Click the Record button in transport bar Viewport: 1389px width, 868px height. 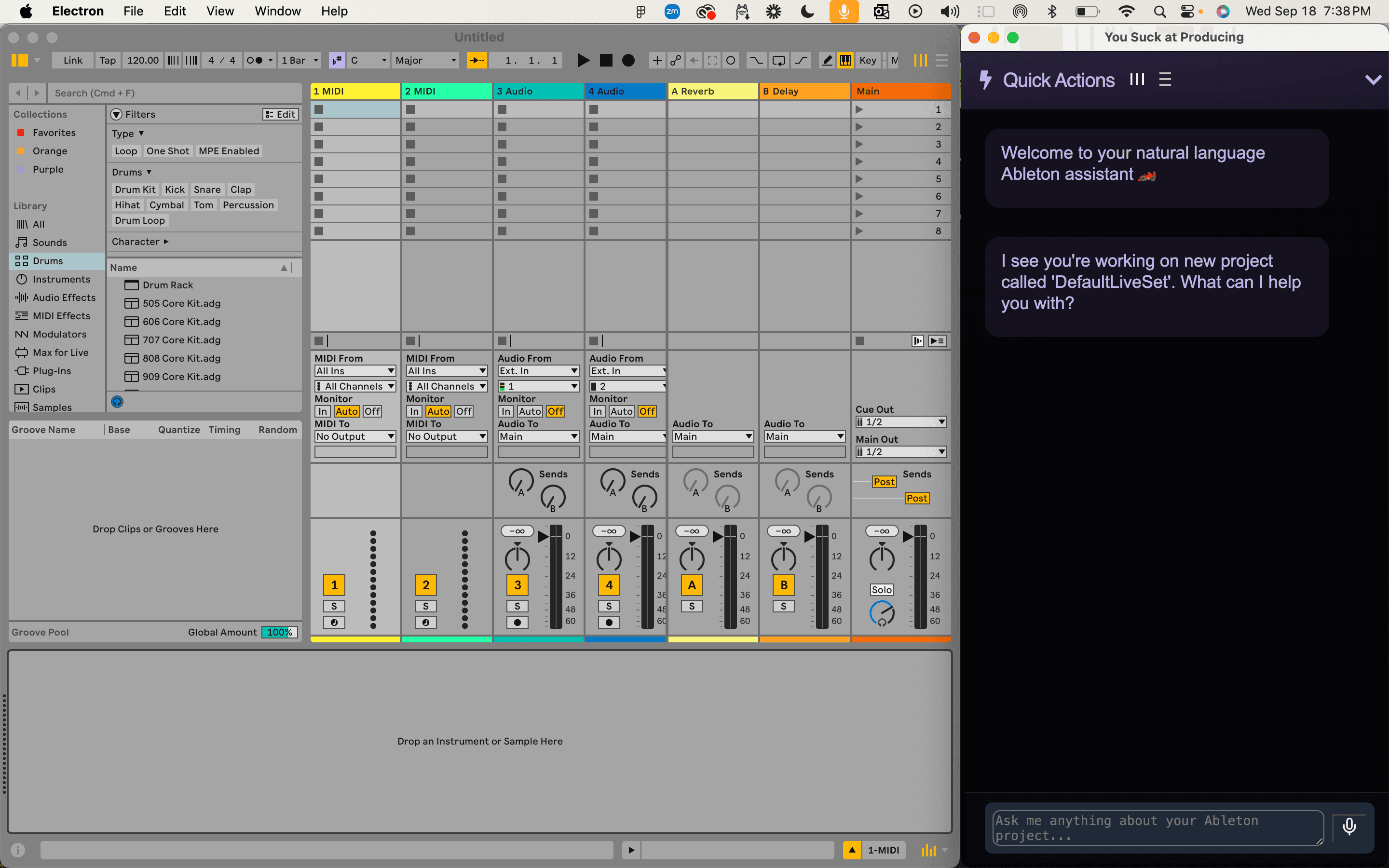click(628, 60)
